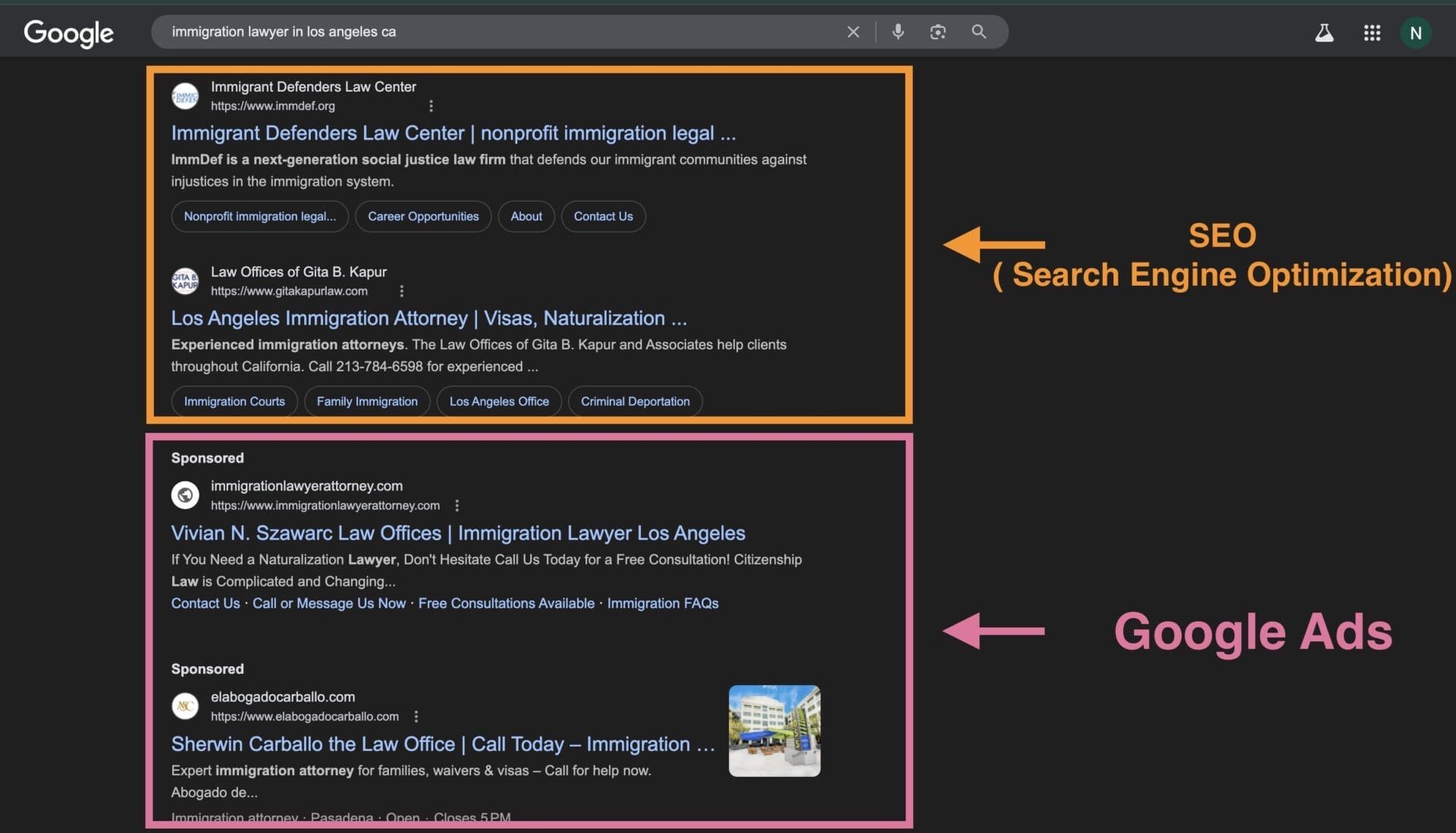Screen dimensions: 1456x833
Task: Click https://www.gitakapurlaw.com URL text
Action: 289,291
